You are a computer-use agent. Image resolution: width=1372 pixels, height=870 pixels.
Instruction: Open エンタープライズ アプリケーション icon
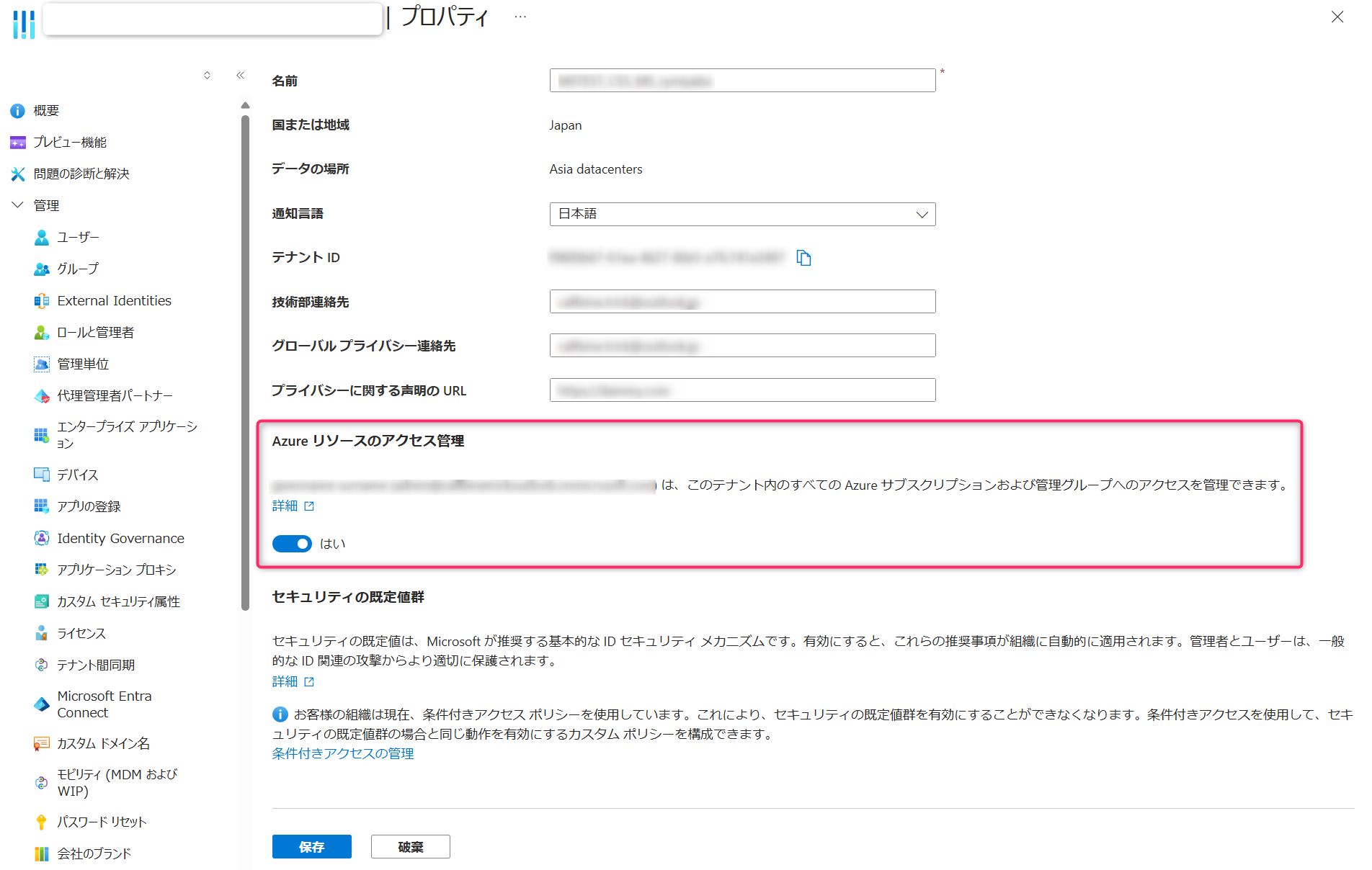(41, 434)
